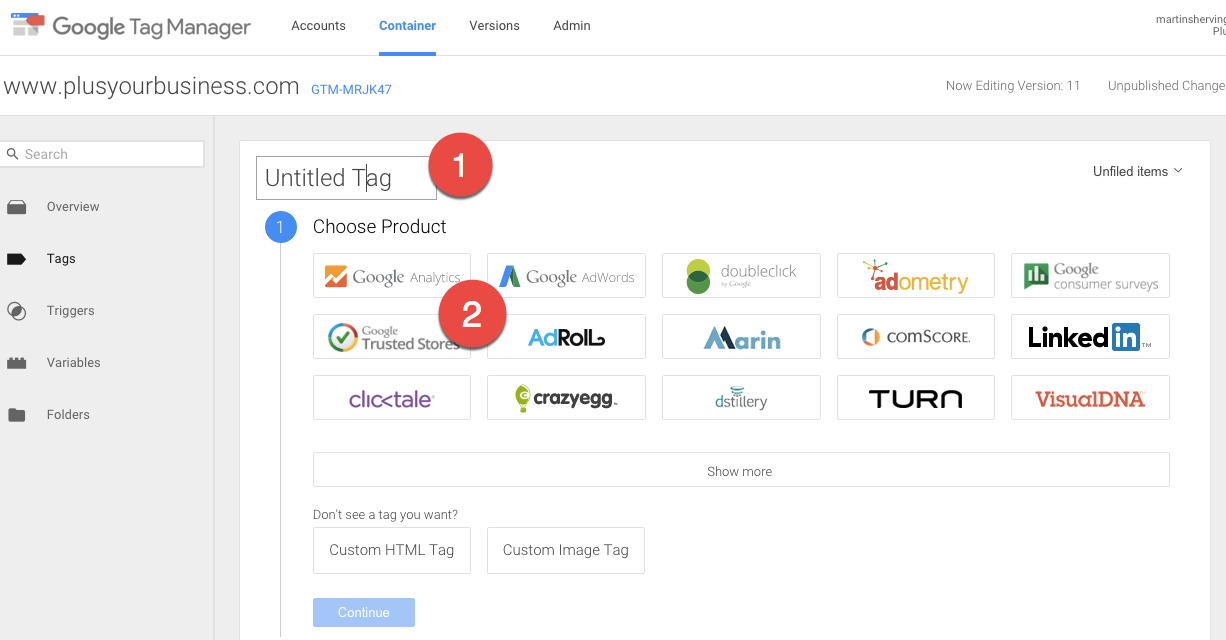Click the Google Tag Manager title text
Image resolution: width=1226 pixels, height=640 pixels.
pos(152,27)
